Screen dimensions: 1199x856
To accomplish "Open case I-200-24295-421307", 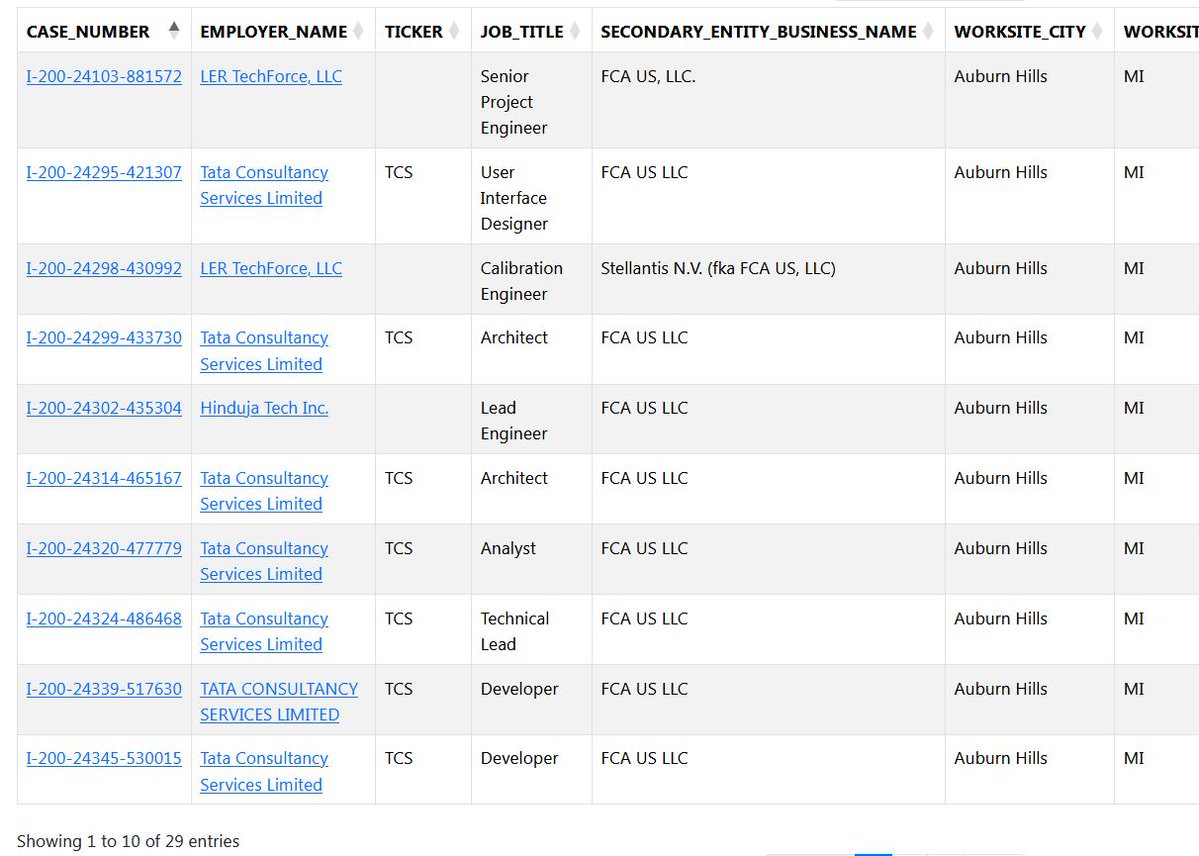I will point(104,172).
